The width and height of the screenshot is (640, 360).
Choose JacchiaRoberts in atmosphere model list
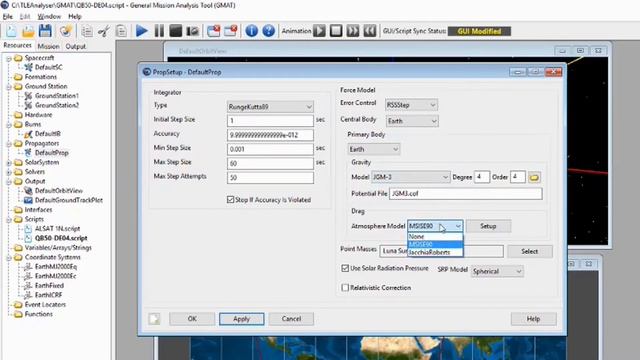pyautogui.click(x=435, y=252)
